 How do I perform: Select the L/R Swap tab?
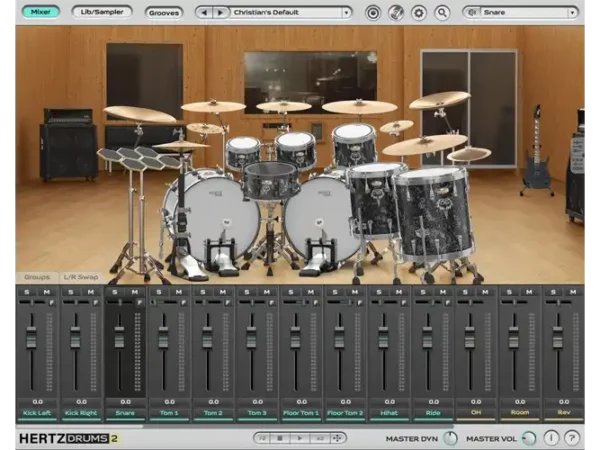pos(81,277)
